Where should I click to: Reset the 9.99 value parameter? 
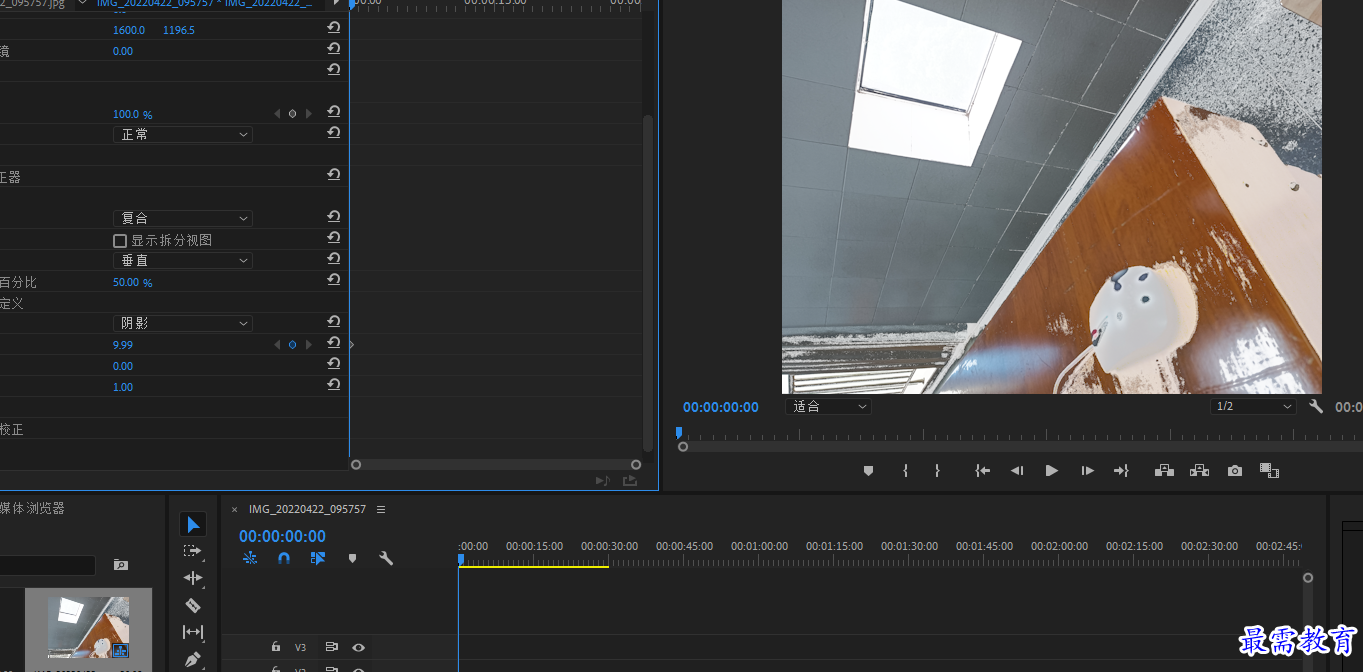[334, 342]
